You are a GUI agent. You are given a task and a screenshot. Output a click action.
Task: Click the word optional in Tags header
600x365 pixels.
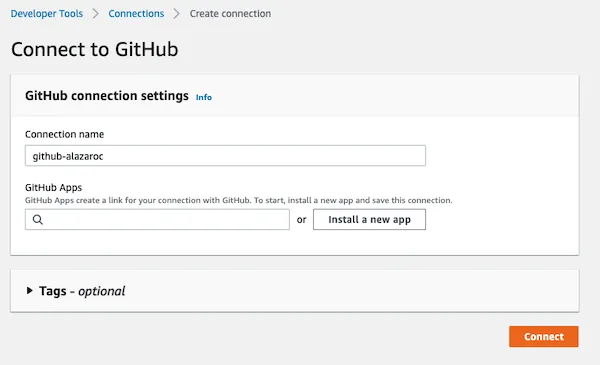(101, 292)
